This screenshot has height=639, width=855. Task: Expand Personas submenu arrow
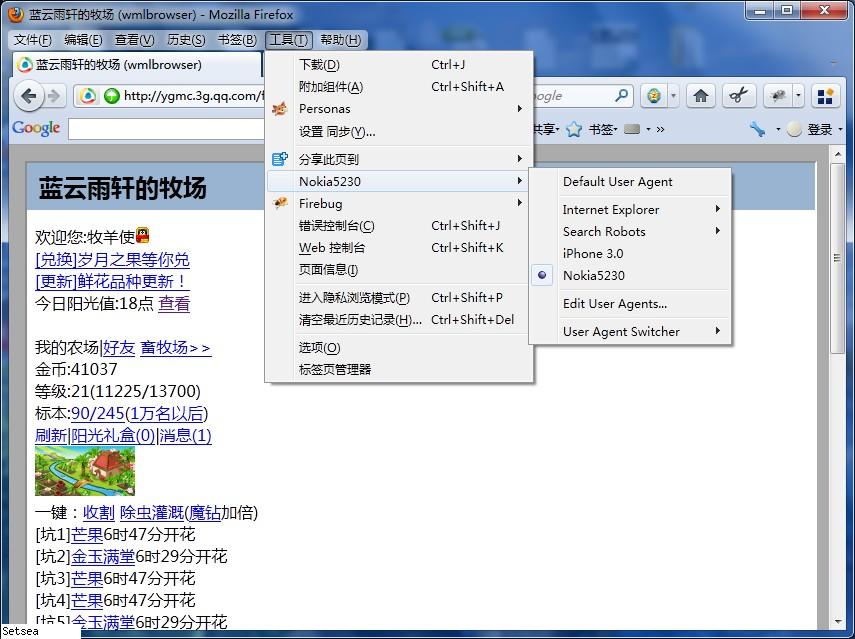[520, 108]
